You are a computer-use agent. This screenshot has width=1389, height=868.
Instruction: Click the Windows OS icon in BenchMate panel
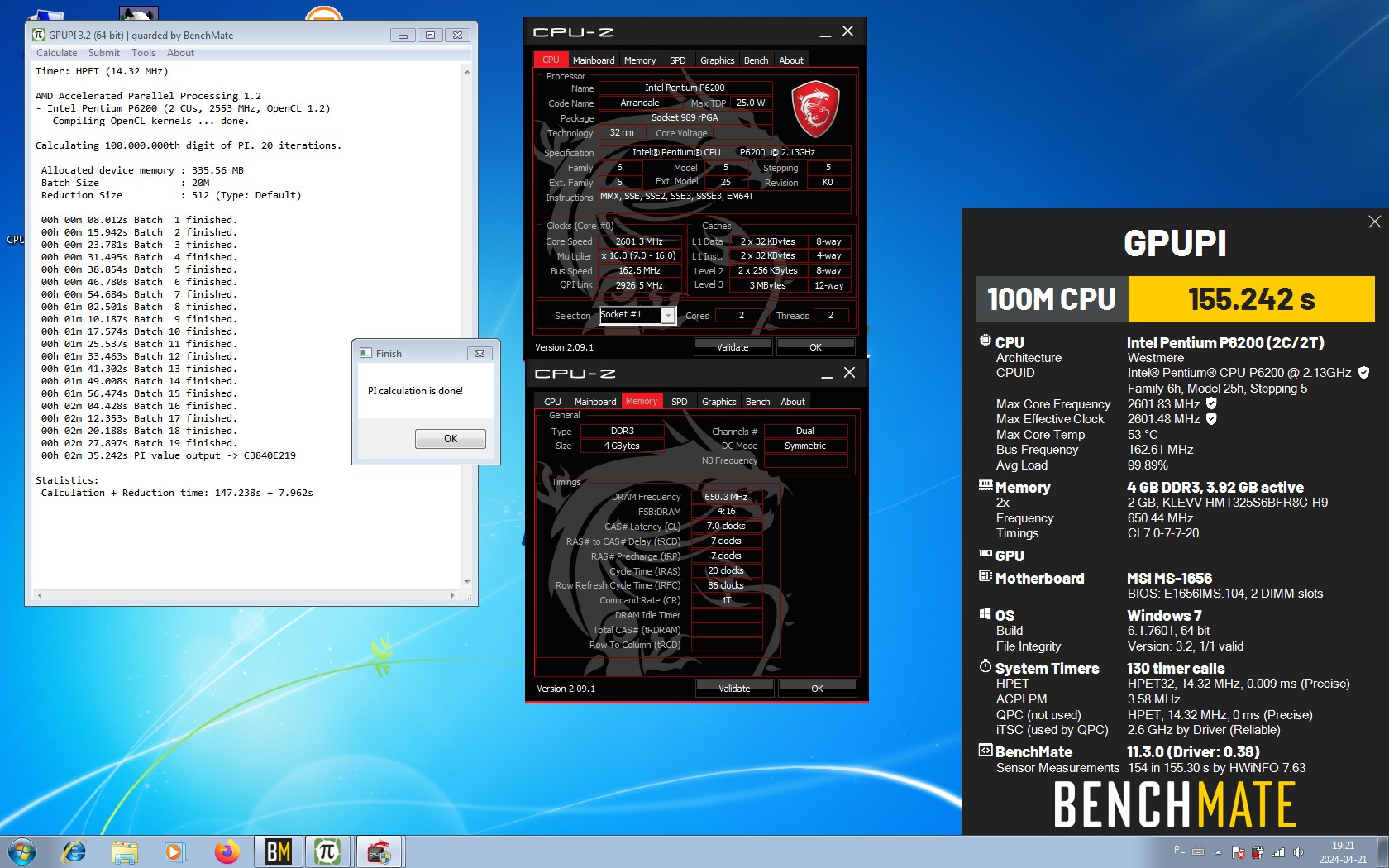pyautogui.click(x=986, y=613)
